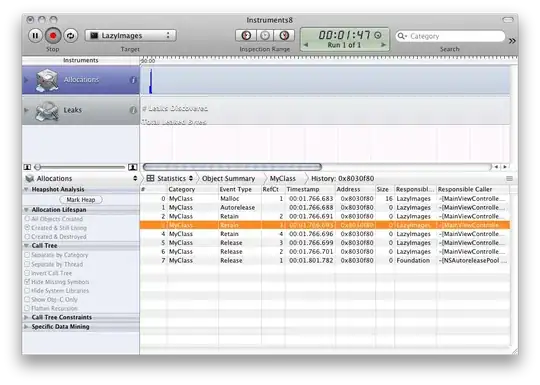This screenshot has height=385, width=540.
Task: Select History: 0x8030f80 breadcrumb
Action: [342, 178]
